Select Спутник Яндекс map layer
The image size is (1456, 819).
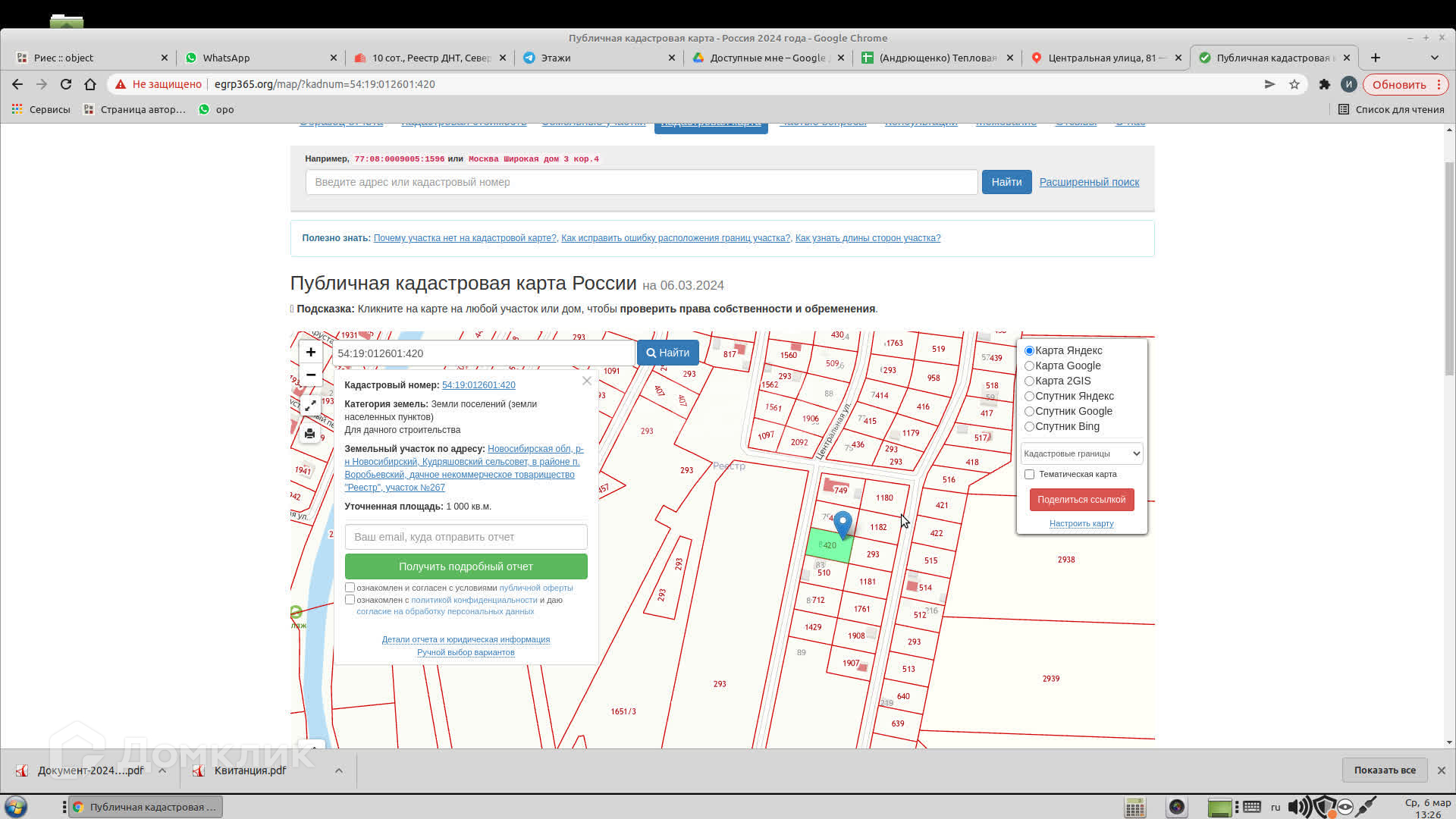(1029, 397)
